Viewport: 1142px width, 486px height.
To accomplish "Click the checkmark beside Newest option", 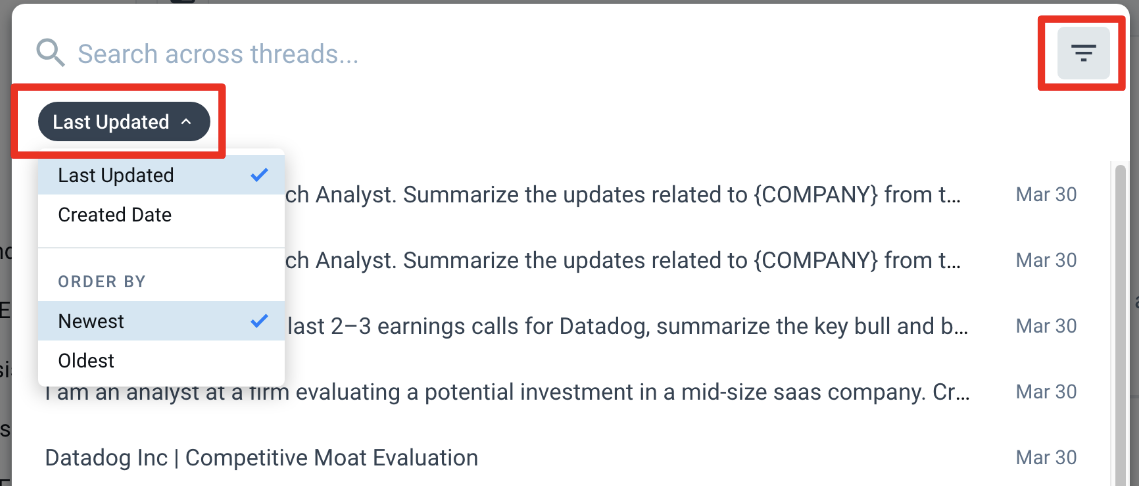I will (x=260, y=321).
